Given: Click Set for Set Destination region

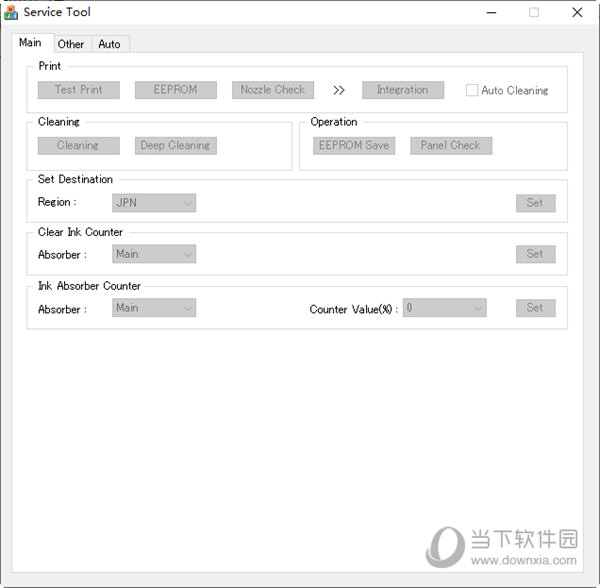Looking at the screenshot, I should (535, 203).
